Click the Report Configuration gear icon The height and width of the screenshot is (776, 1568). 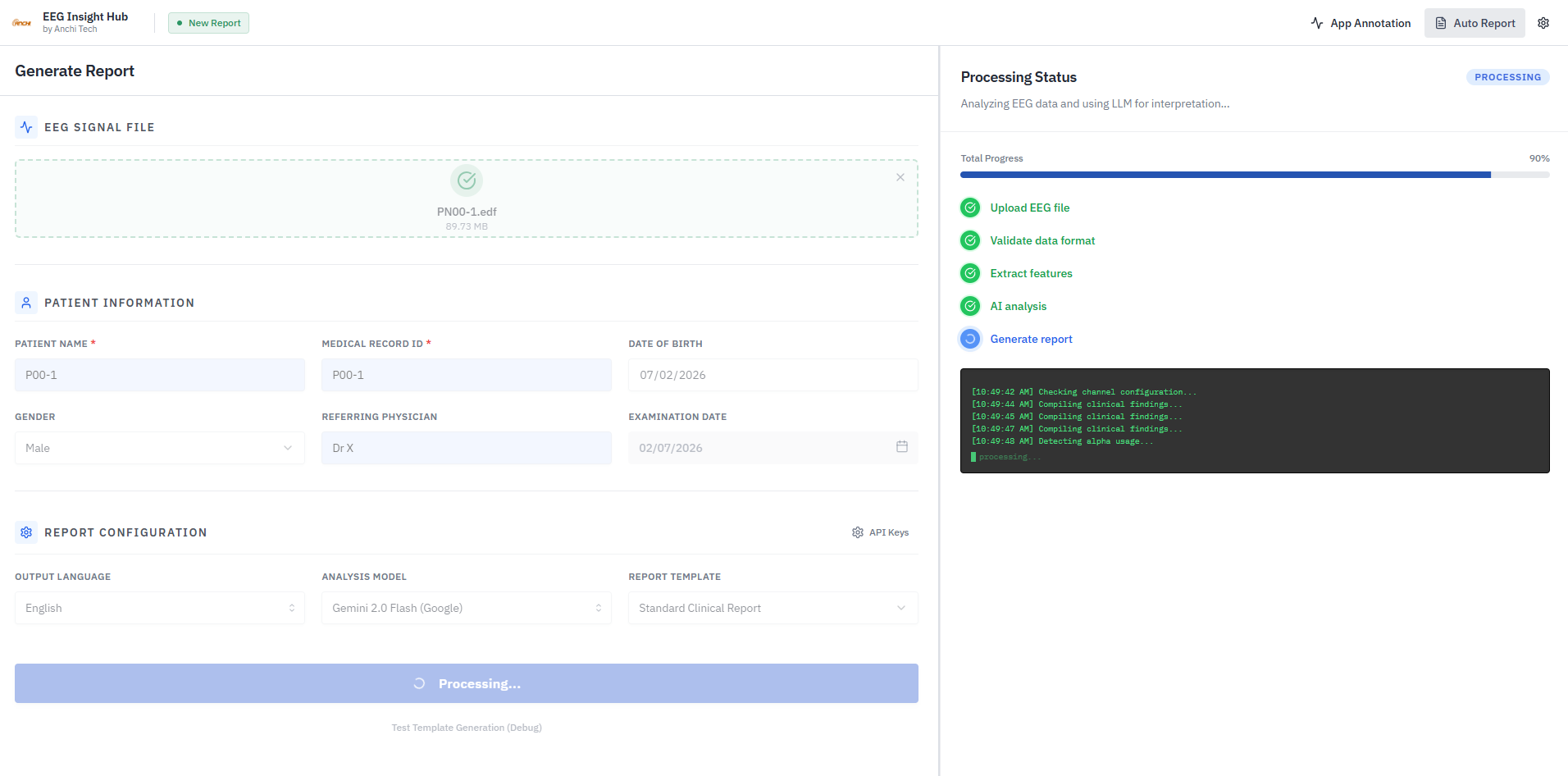click(x=26, y=532)
